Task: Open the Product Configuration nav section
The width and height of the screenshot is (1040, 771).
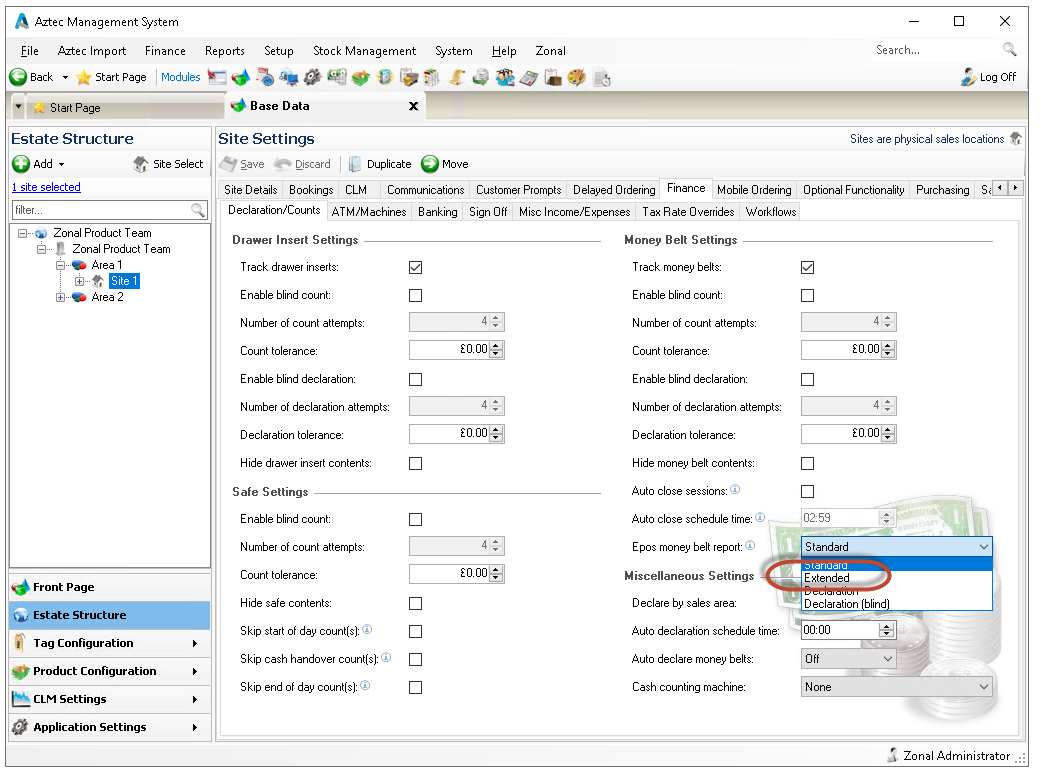Action: (109, 671)
